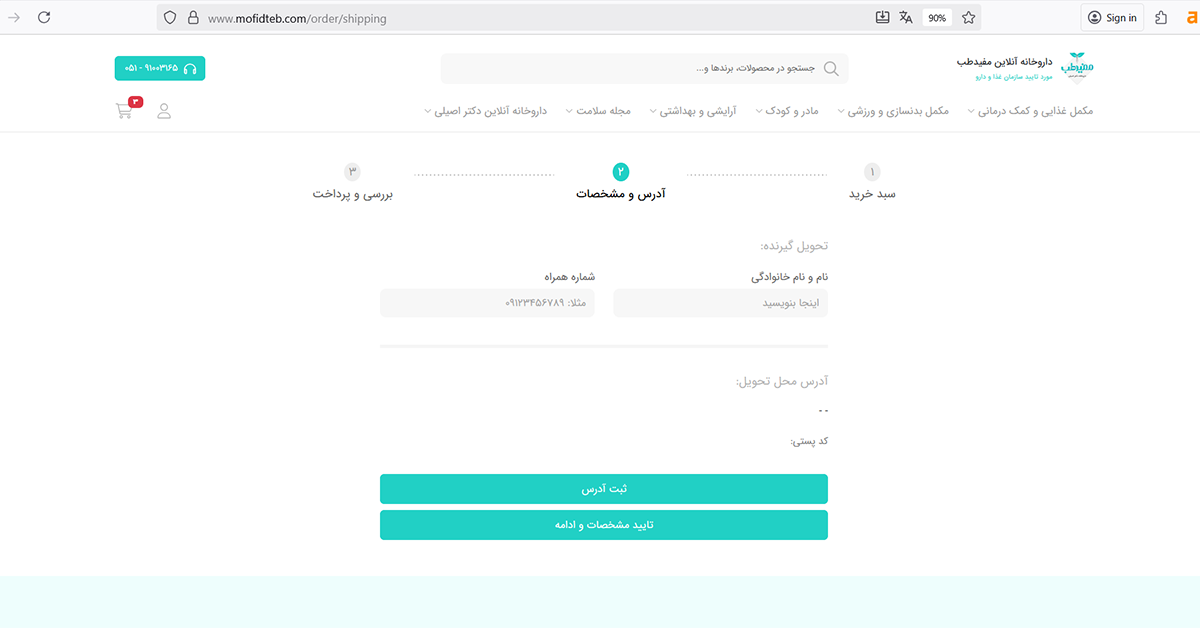Click the تایید مشخصات و ادامه button

point(604,525)
